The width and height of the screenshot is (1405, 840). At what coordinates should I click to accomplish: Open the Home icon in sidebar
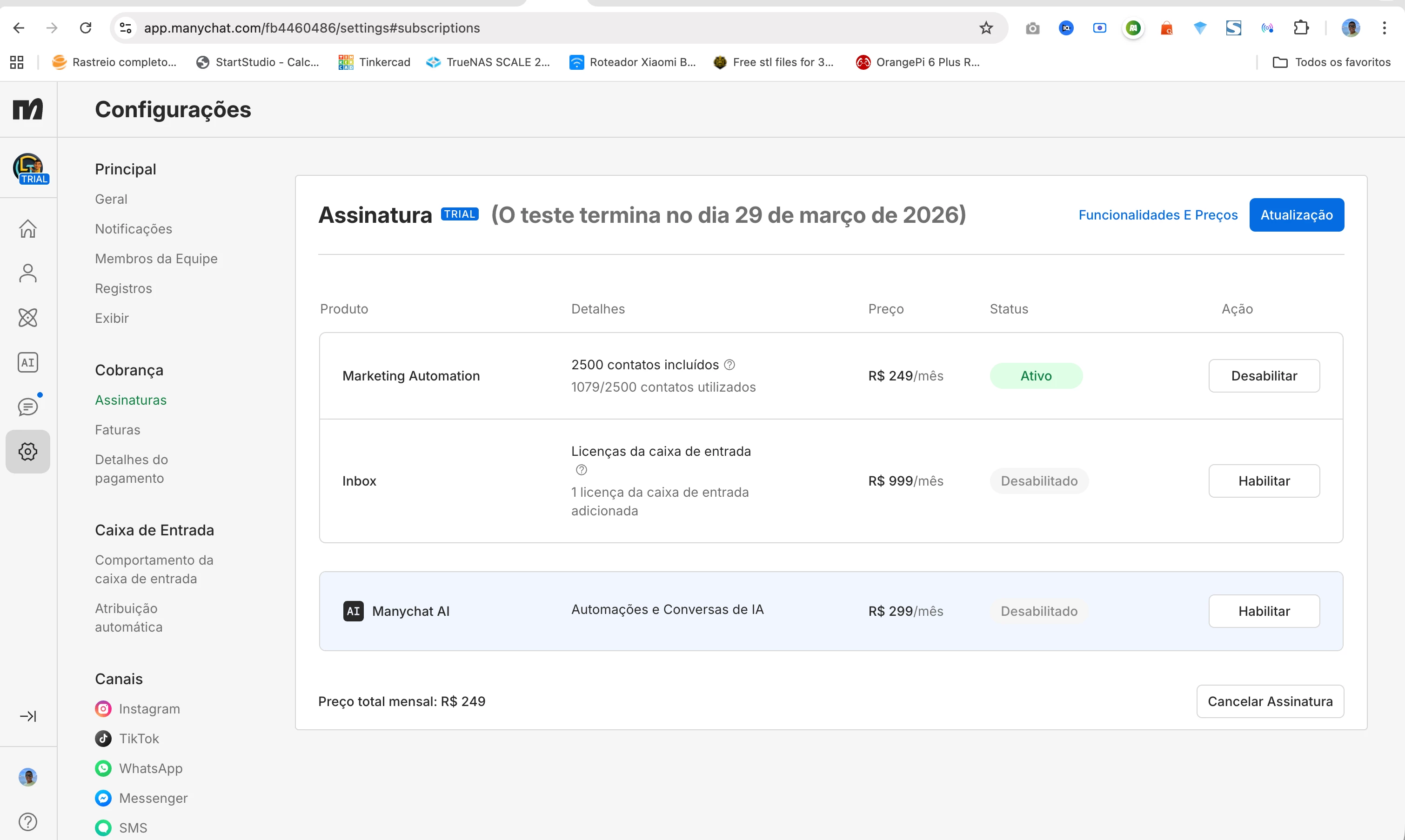[28, 229]
